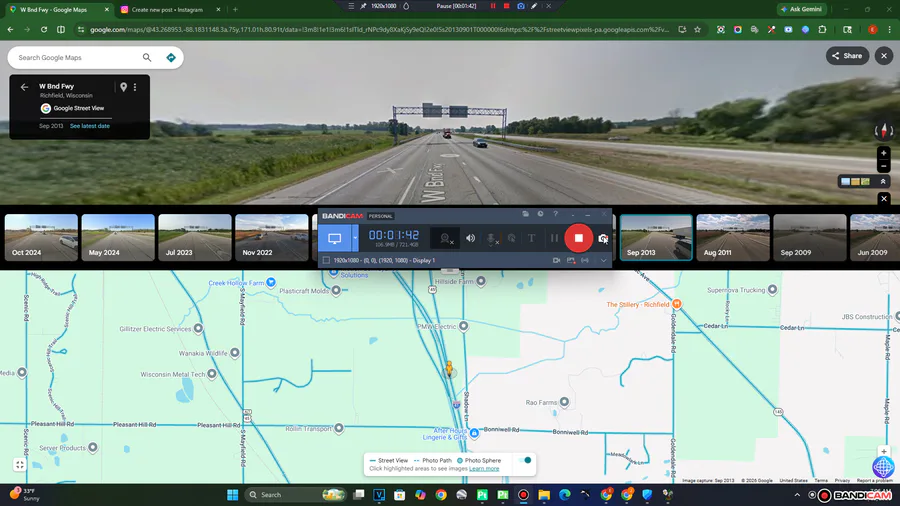Toggle Bandicam microphone capture
This screenshot has width=900, height=506.
coord(491,238)
